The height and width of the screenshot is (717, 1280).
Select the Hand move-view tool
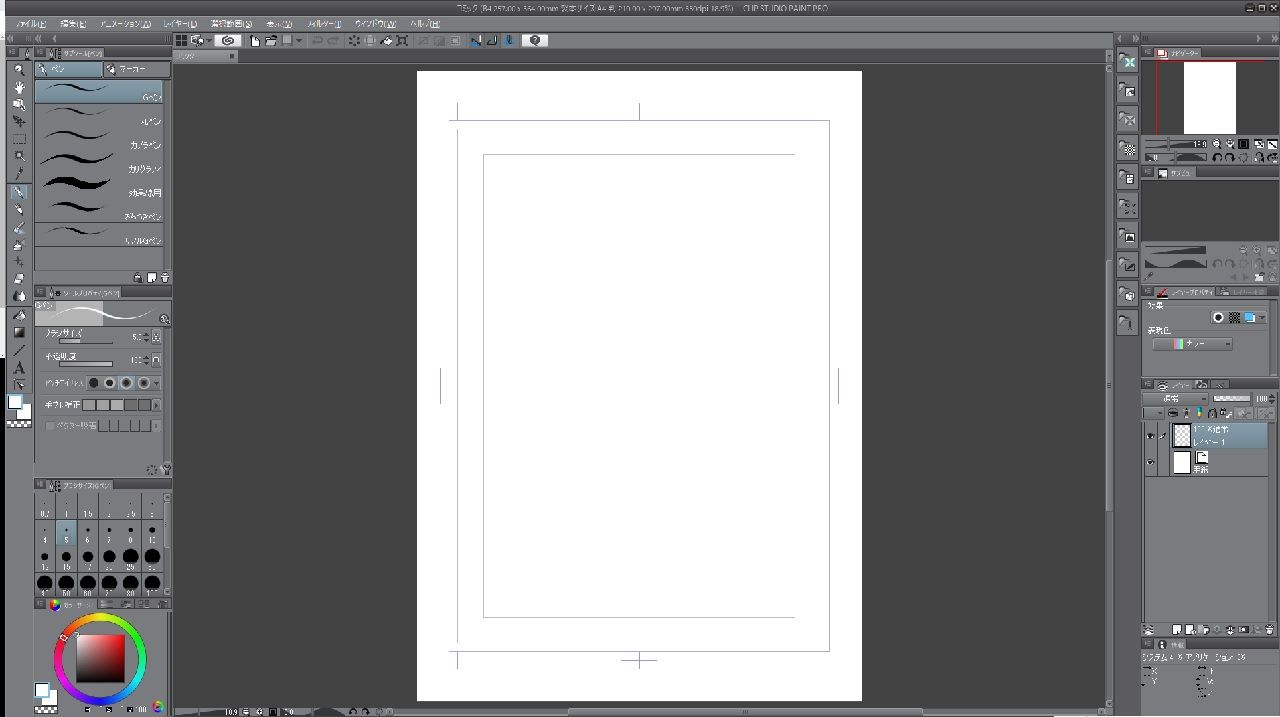[19, 87]
